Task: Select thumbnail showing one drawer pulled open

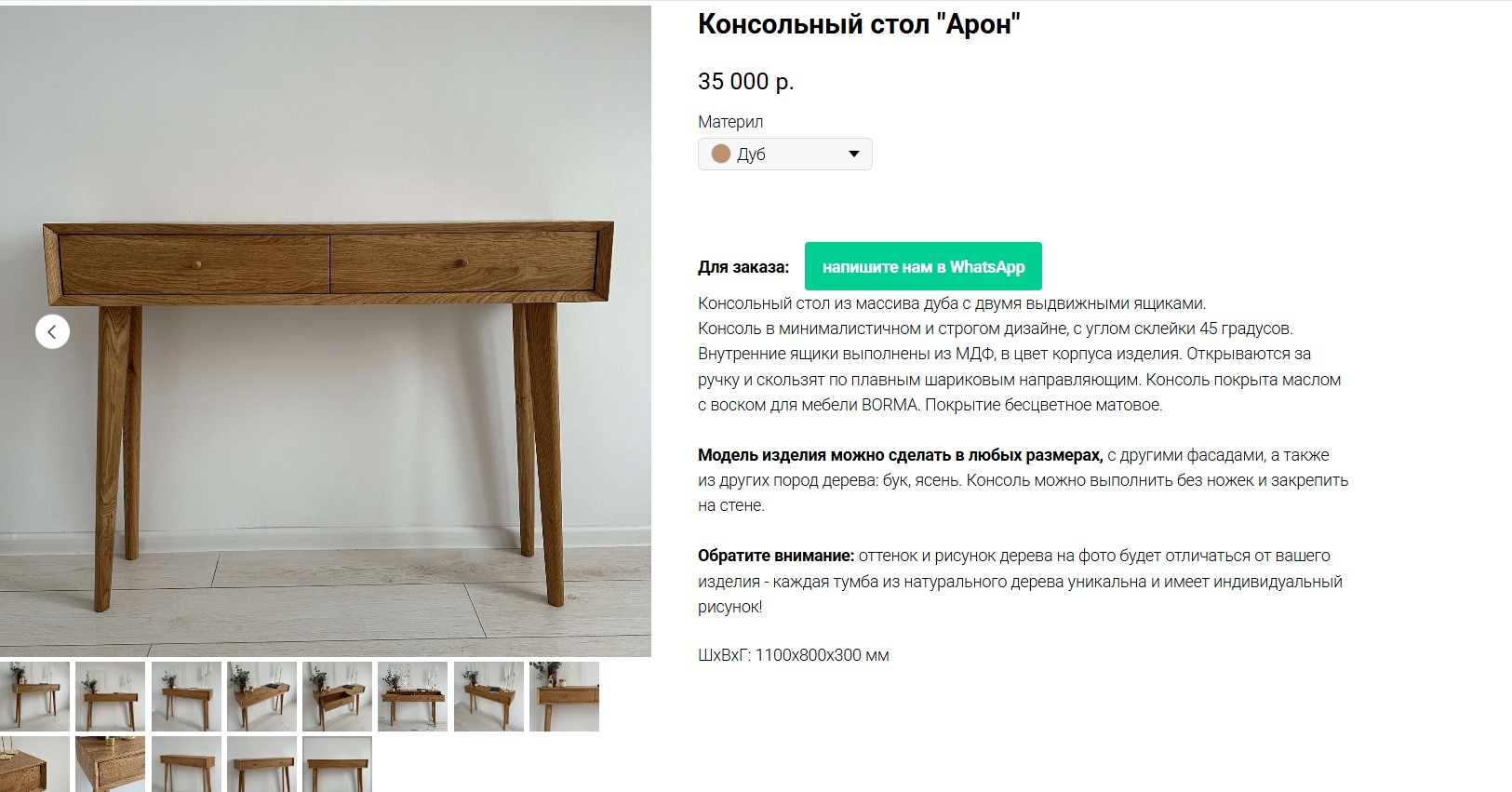Action: 338,696
